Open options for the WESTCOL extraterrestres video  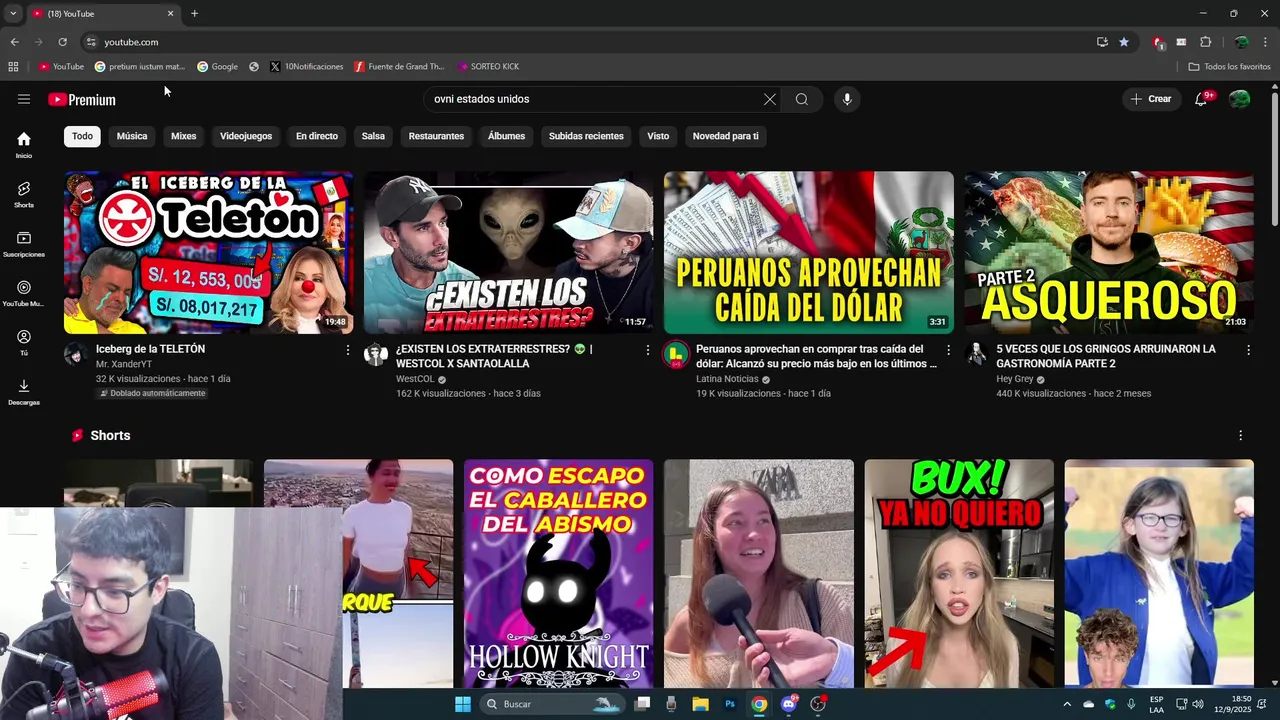coord(648,350)
